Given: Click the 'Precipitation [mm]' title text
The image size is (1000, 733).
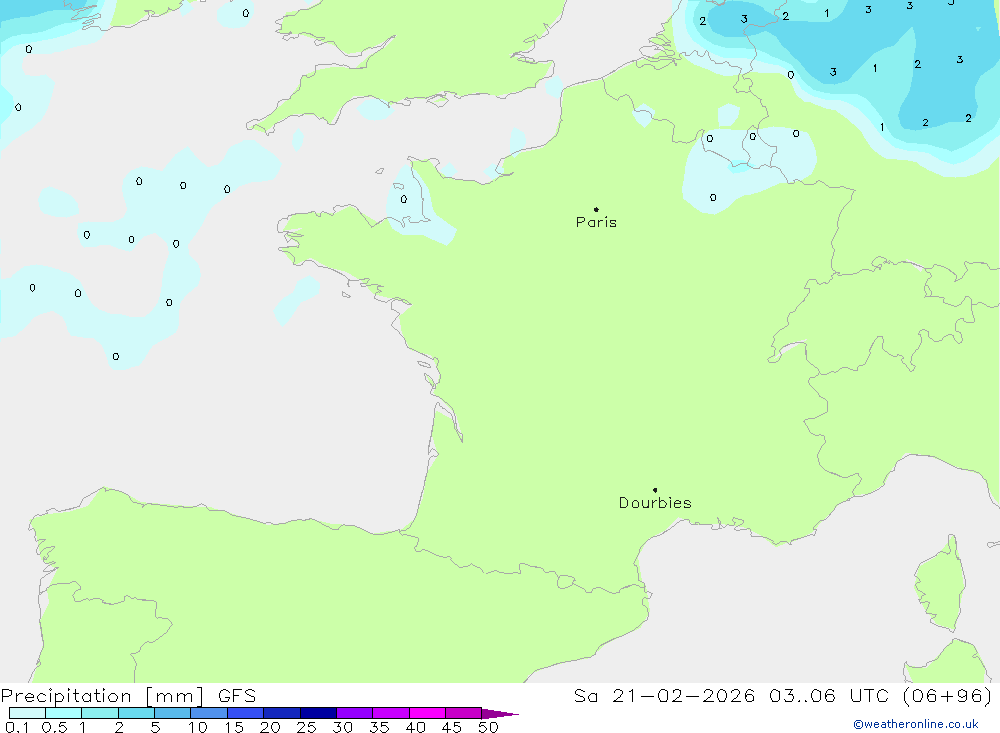Looking at the screenshot, I should (x=102, y=696).
